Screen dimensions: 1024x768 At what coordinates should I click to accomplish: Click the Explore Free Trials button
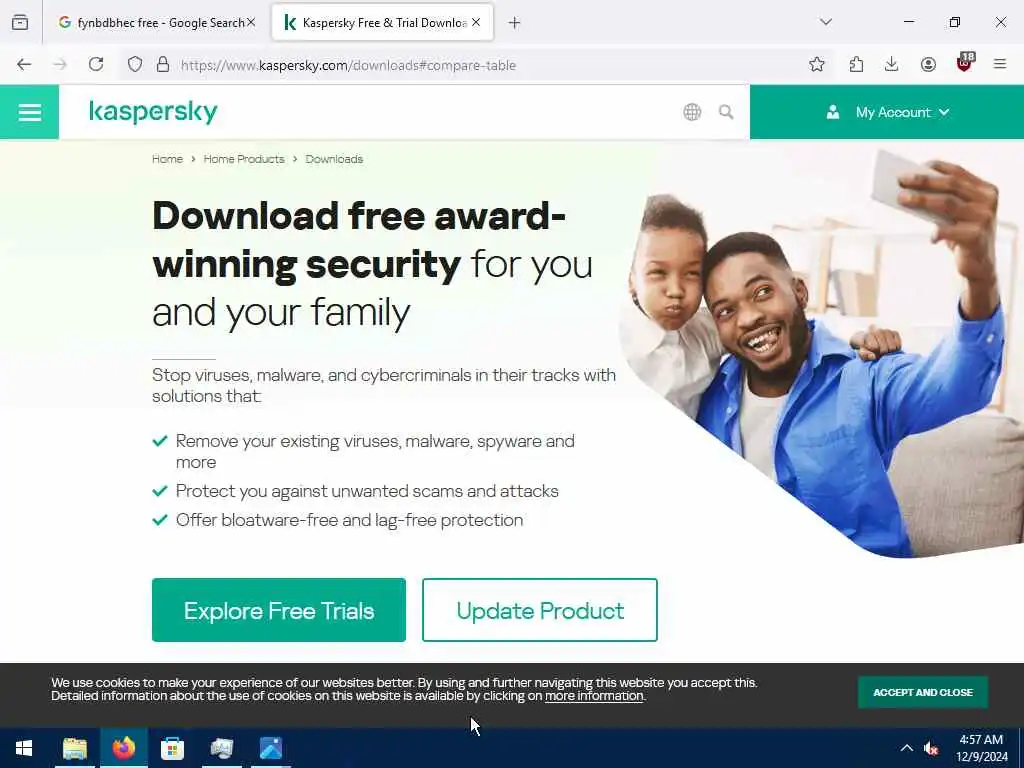[279, 610]
